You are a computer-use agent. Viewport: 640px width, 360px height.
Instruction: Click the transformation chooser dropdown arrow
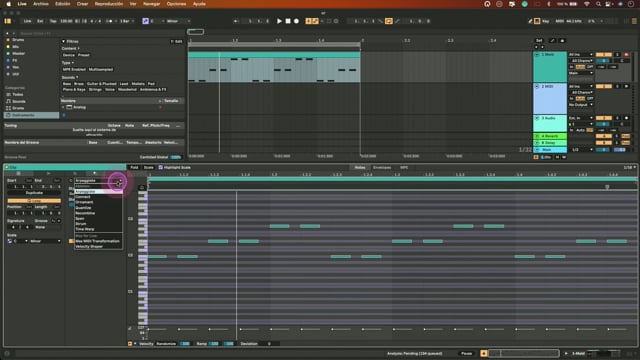120,181
